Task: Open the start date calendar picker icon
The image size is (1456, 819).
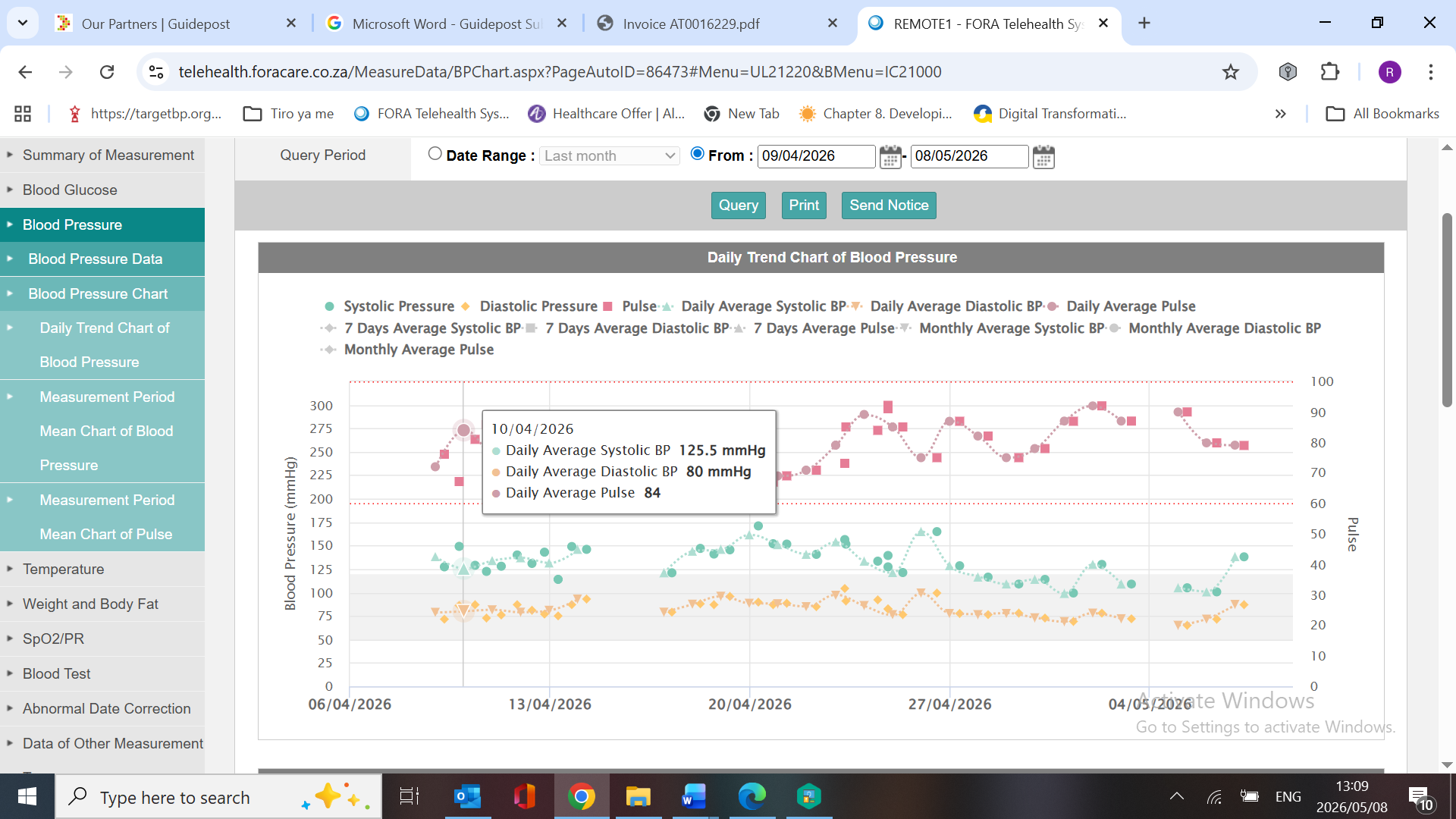Action: (890, 157)
